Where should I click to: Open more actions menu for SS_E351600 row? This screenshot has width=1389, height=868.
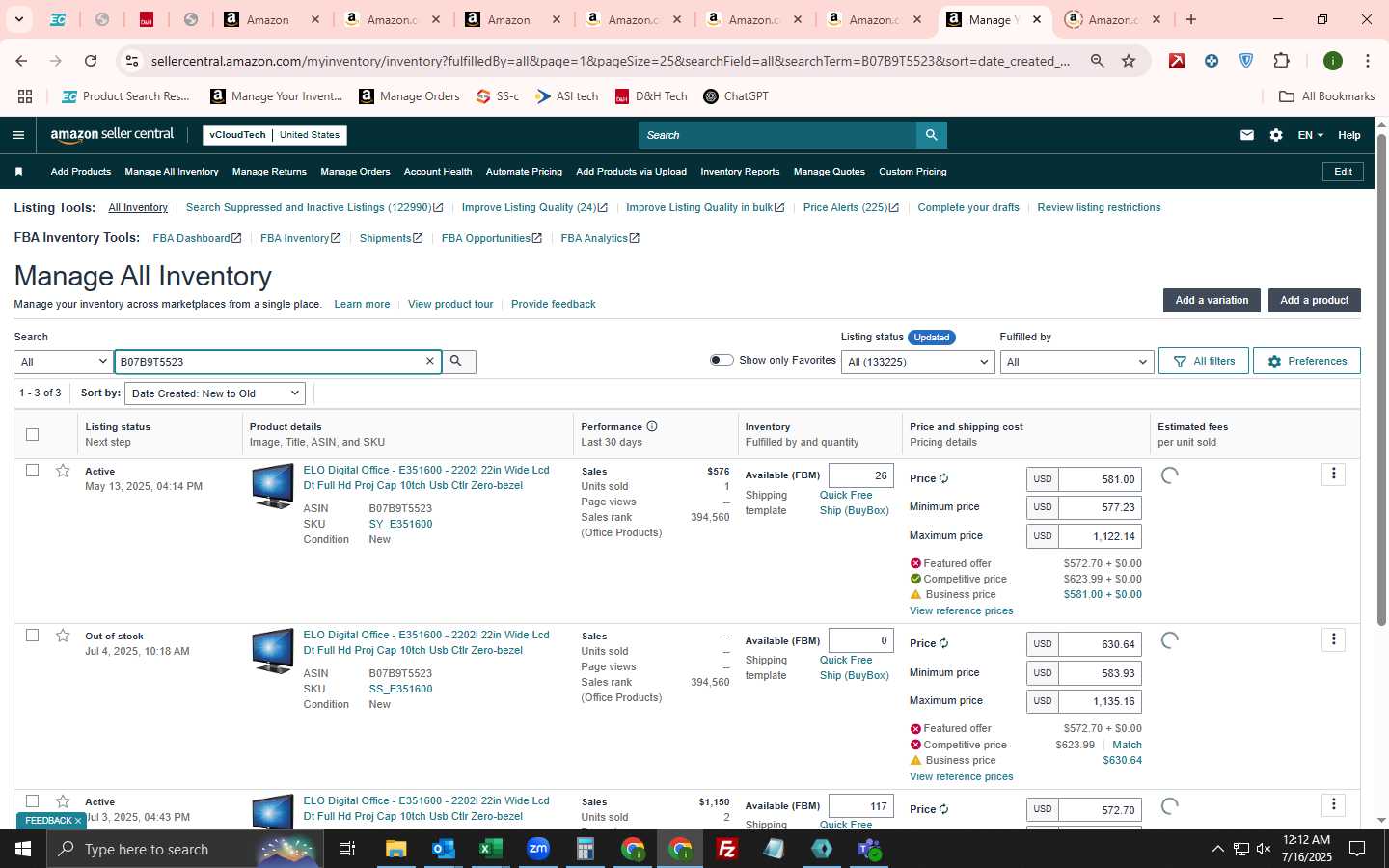coord(1333,639)
